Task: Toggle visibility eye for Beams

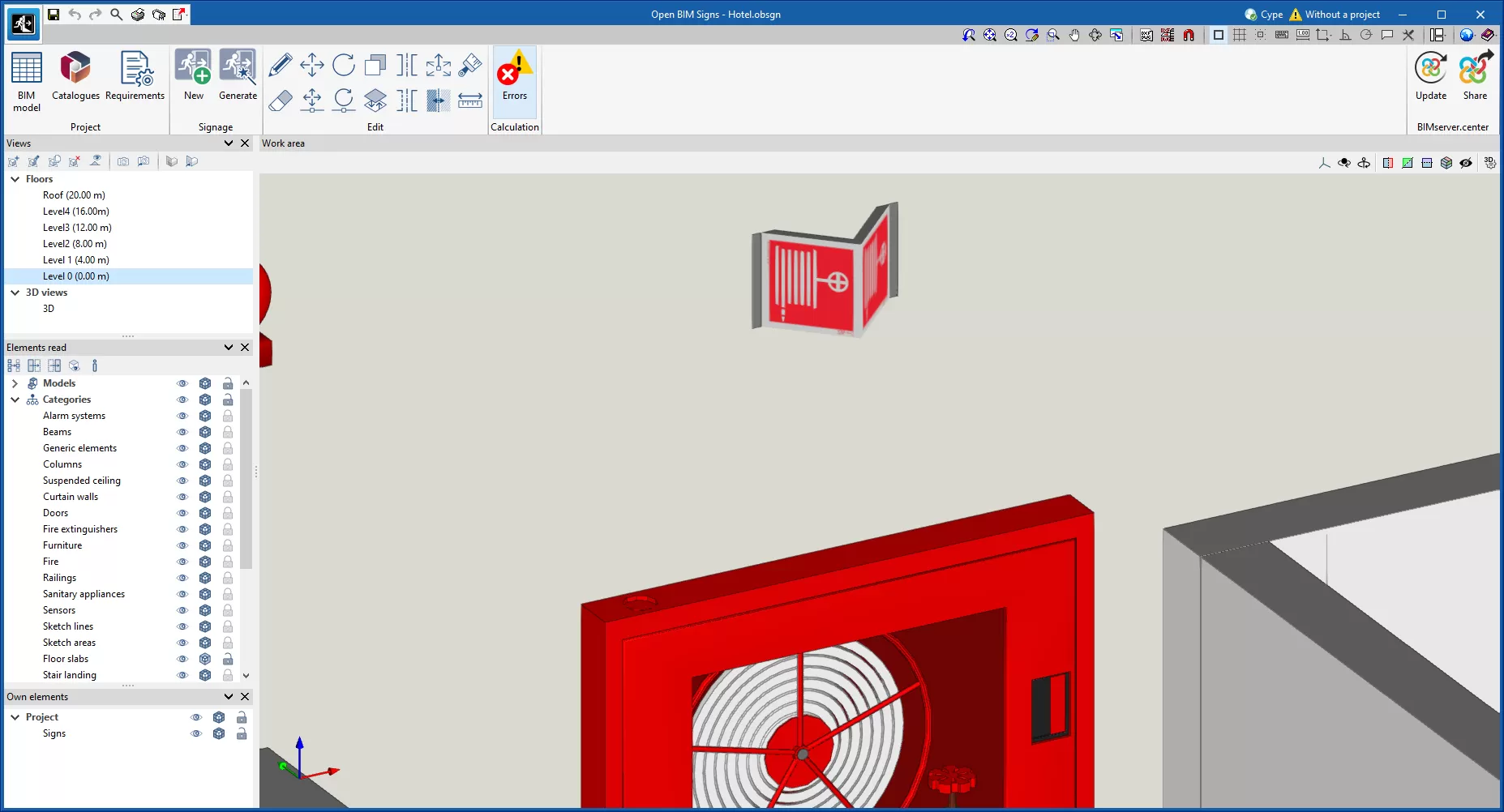Action: (x=182, y=432)
